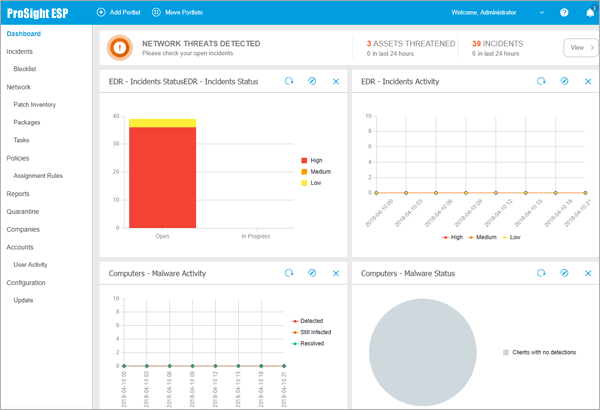
Task: Open Packages in the sidebar
Action: pos(27,123)
